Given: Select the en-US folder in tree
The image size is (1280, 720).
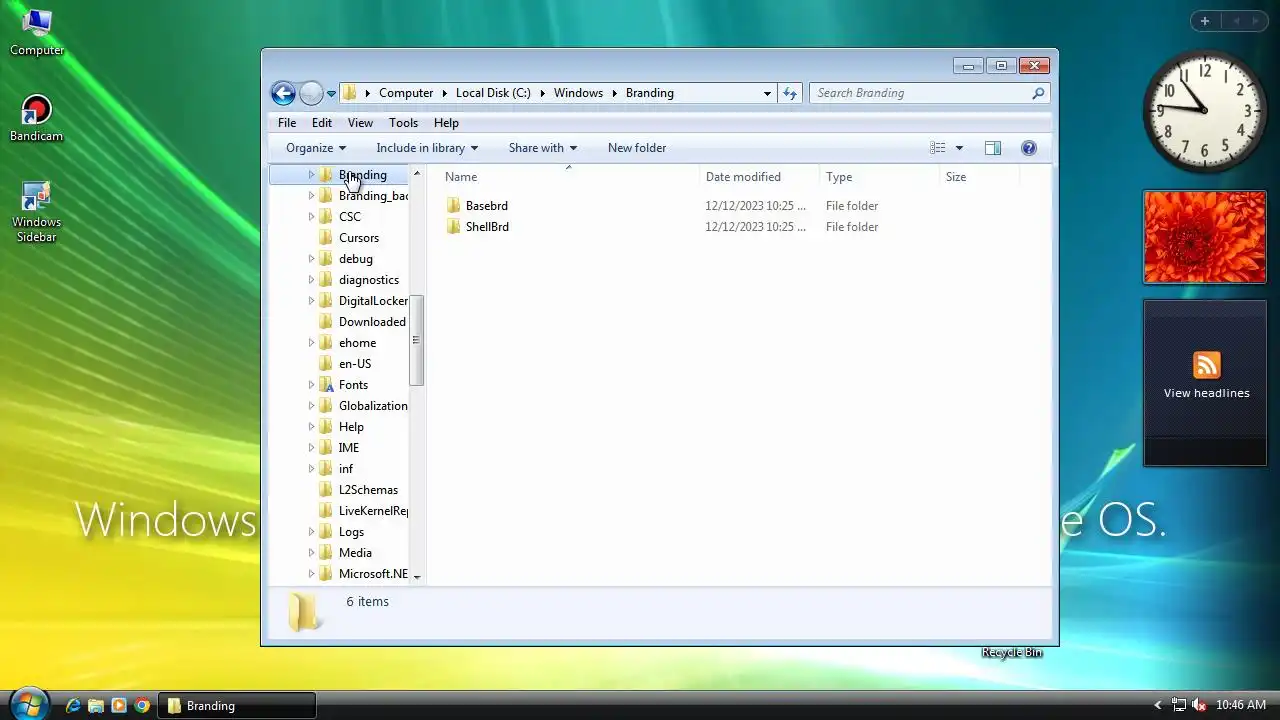Looking at the screenshot, I should point(355,364).
